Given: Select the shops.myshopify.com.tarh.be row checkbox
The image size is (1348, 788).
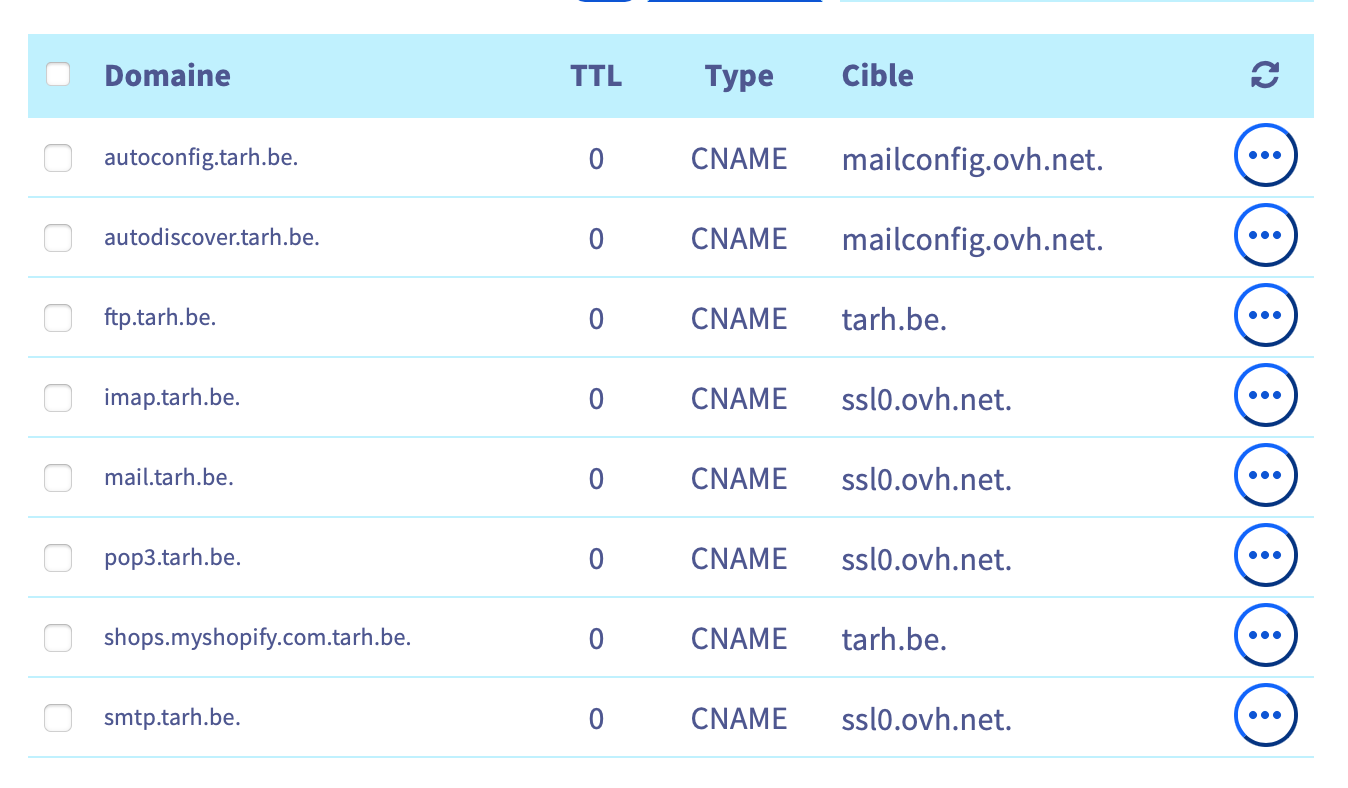Looking at the screenshot, I should point(58,638).
